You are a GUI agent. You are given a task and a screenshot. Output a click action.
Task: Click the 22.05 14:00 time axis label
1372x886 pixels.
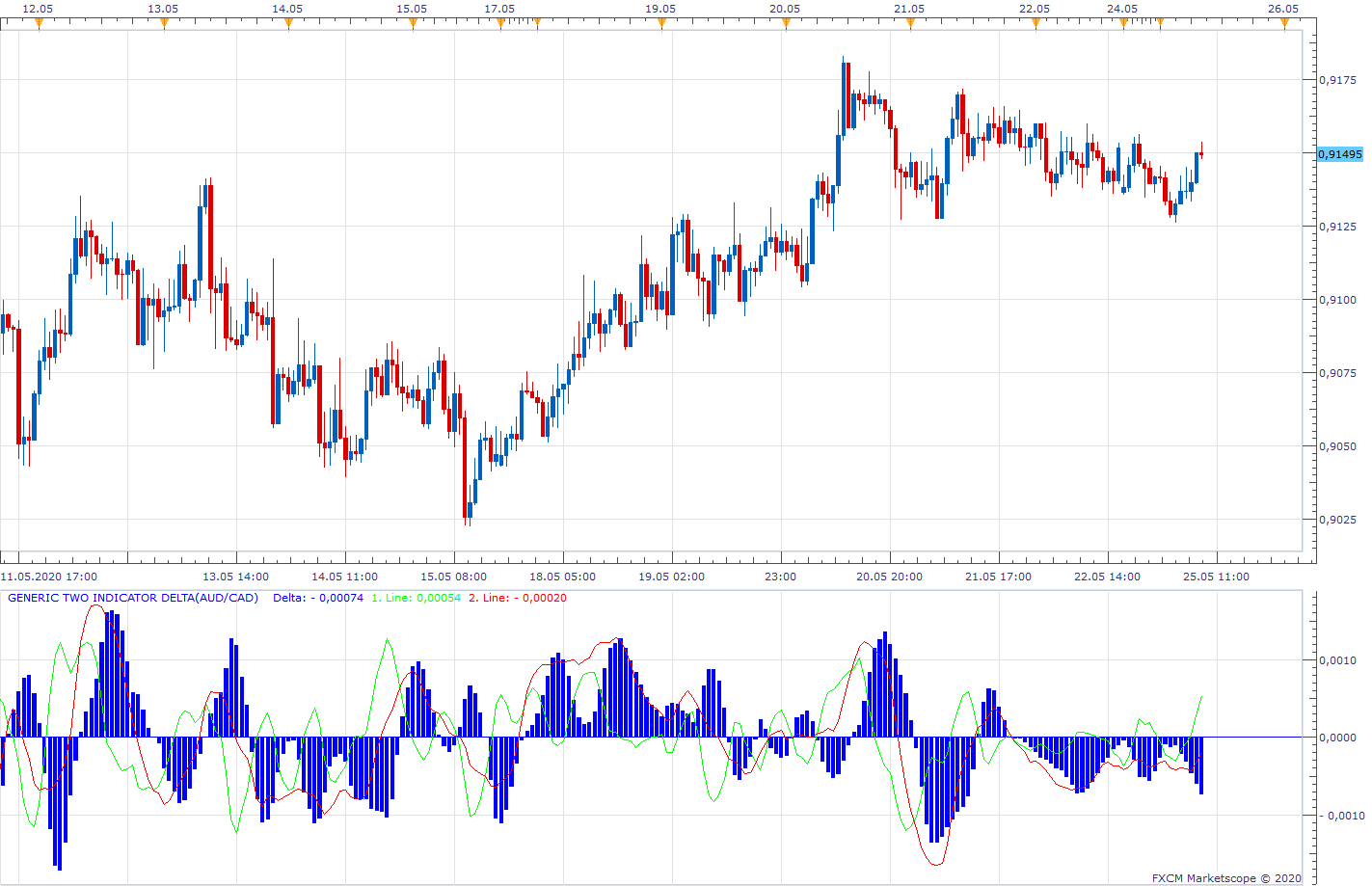click(x=1108, y=577)
